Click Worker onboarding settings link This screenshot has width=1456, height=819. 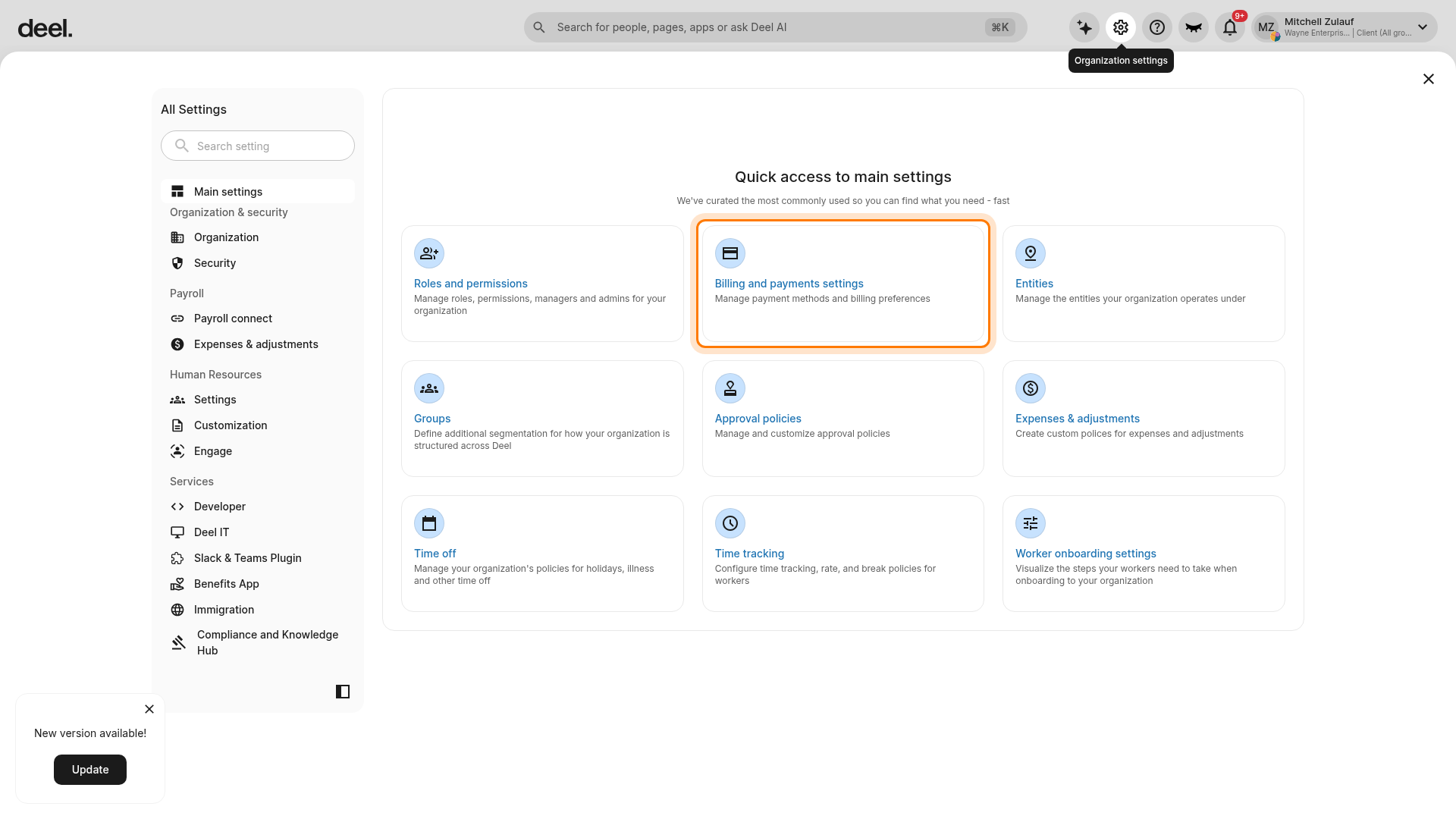tap(1086, 554)
